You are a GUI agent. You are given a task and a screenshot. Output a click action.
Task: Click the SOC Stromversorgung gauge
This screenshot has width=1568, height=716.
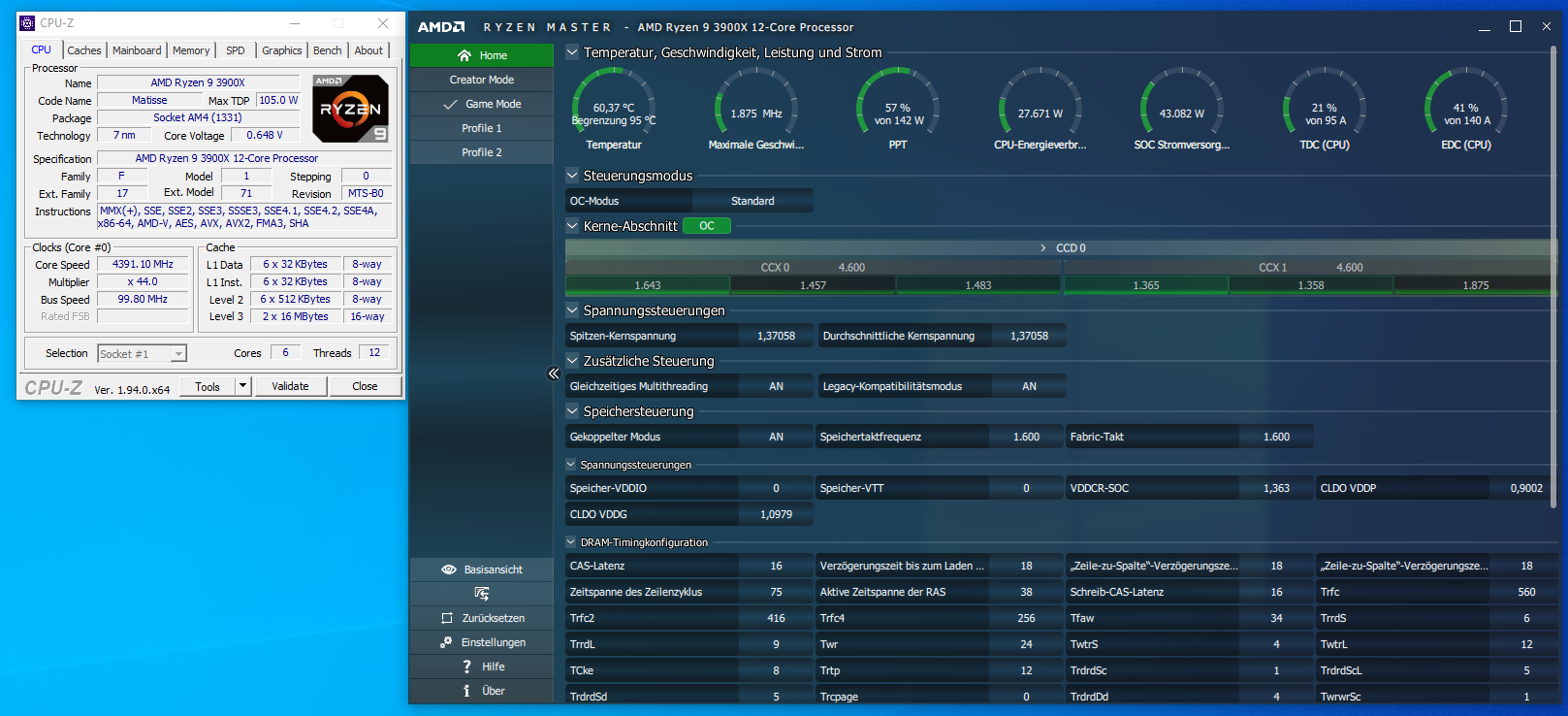1182,102
